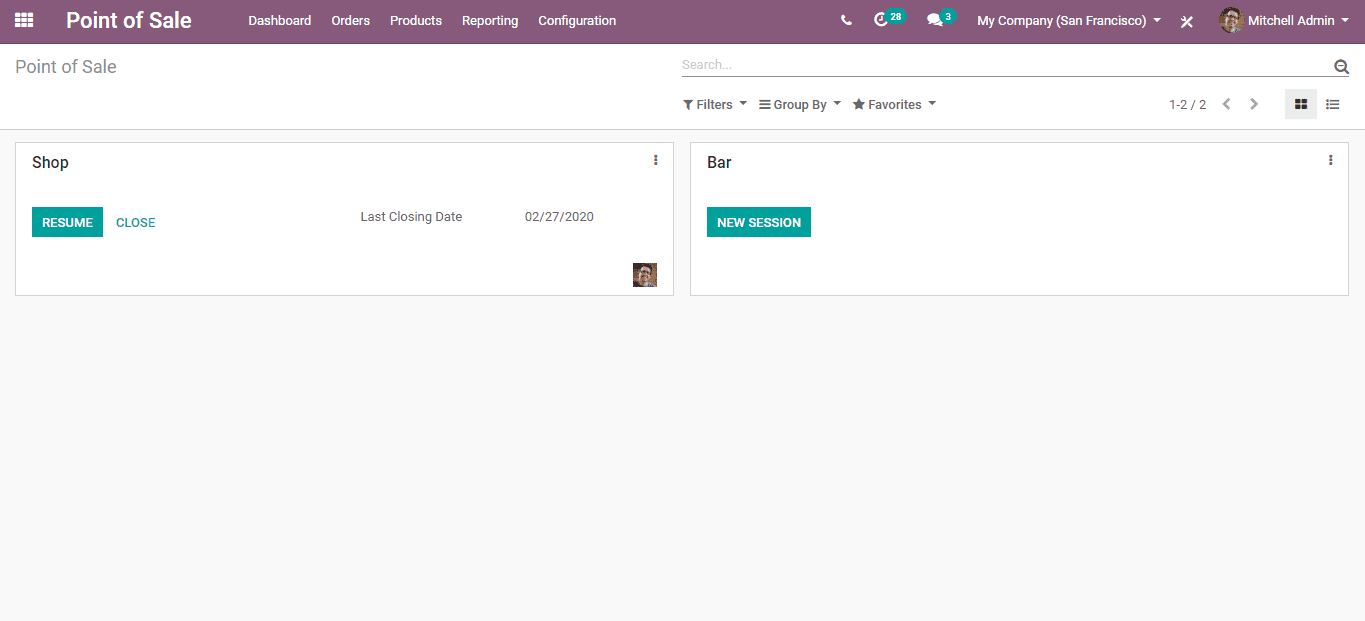Click the 02/27/2020 closing date value

pos(559,216)
